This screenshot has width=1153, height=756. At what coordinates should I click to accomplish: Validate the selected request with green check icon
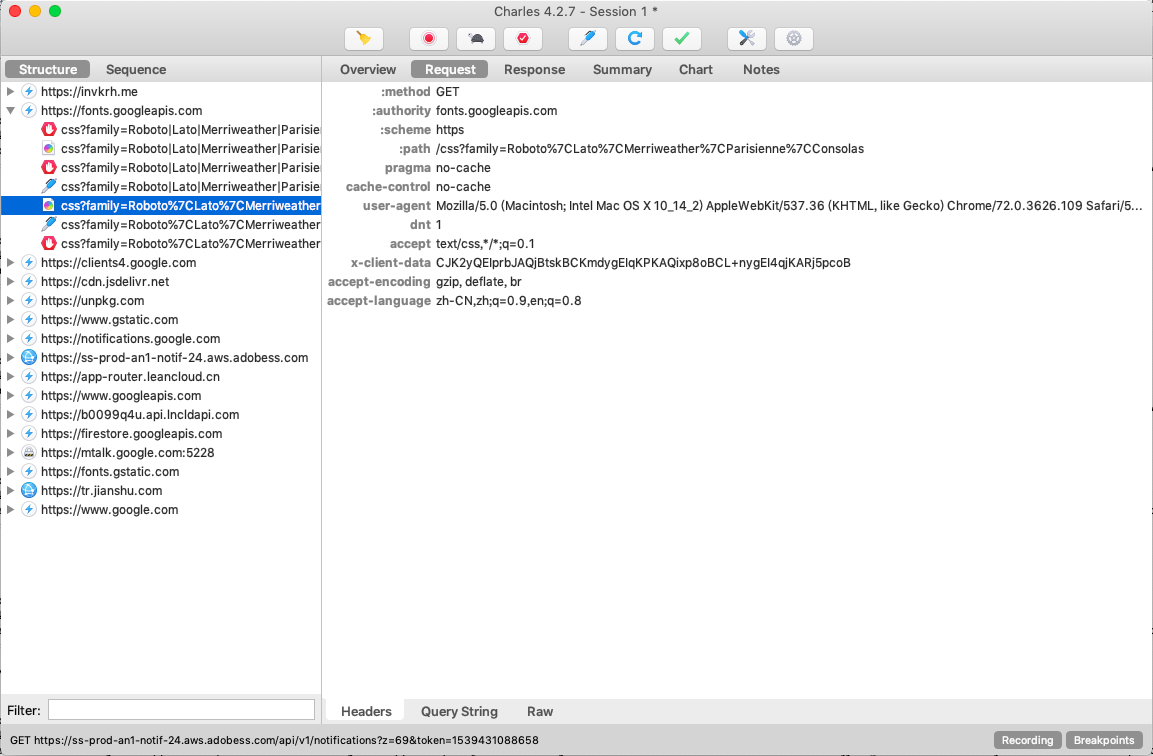click(679, 38)
